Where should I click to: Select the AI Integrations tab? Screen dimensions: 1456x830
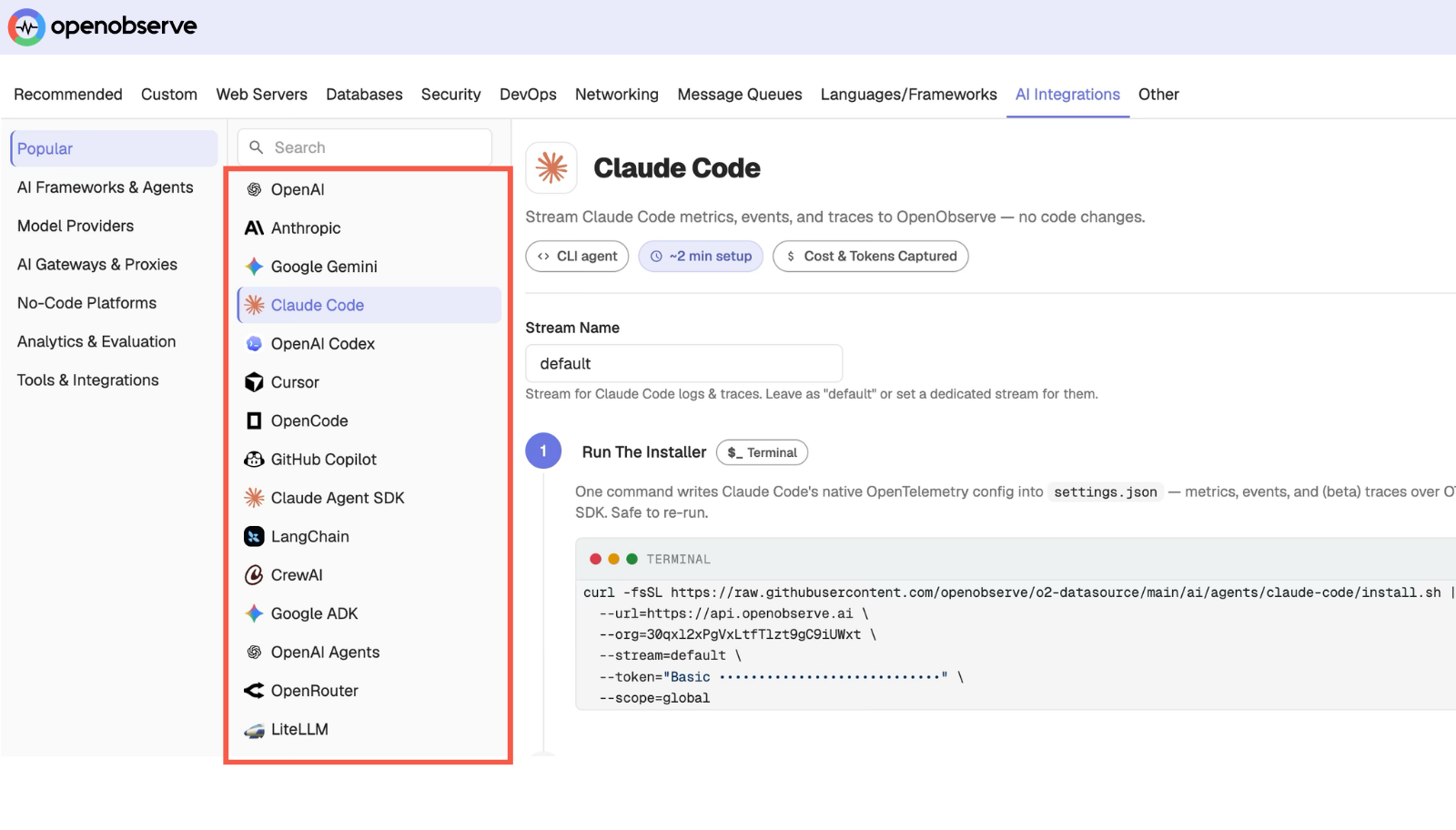click(x=1067, y=95)
